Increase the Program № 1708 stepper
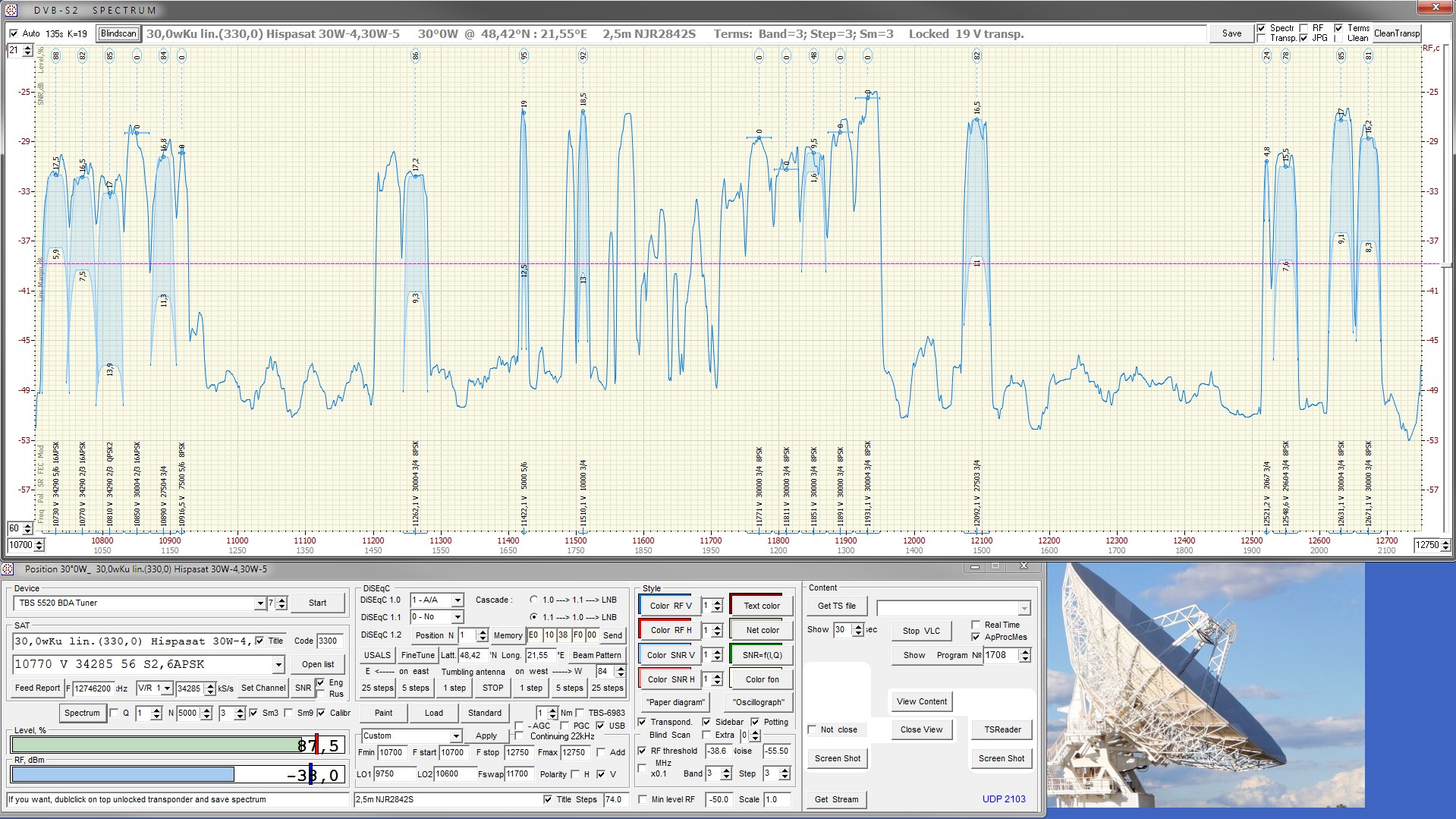1456x819 pixels. coord(1025,651)
